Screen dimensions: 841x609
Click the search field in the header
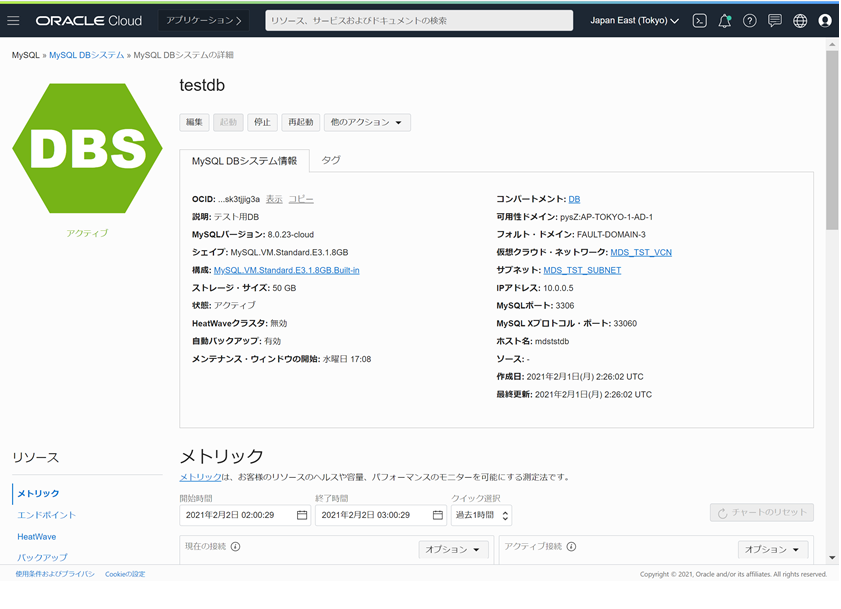(x=419, y=20)
